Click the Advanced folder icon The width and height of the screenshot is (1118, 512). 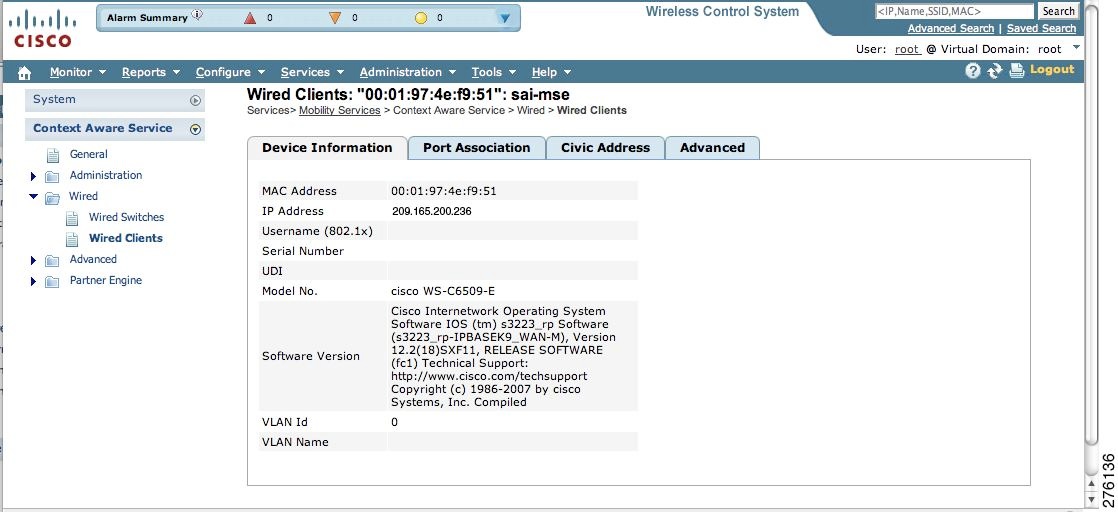(x=52, y=260)
